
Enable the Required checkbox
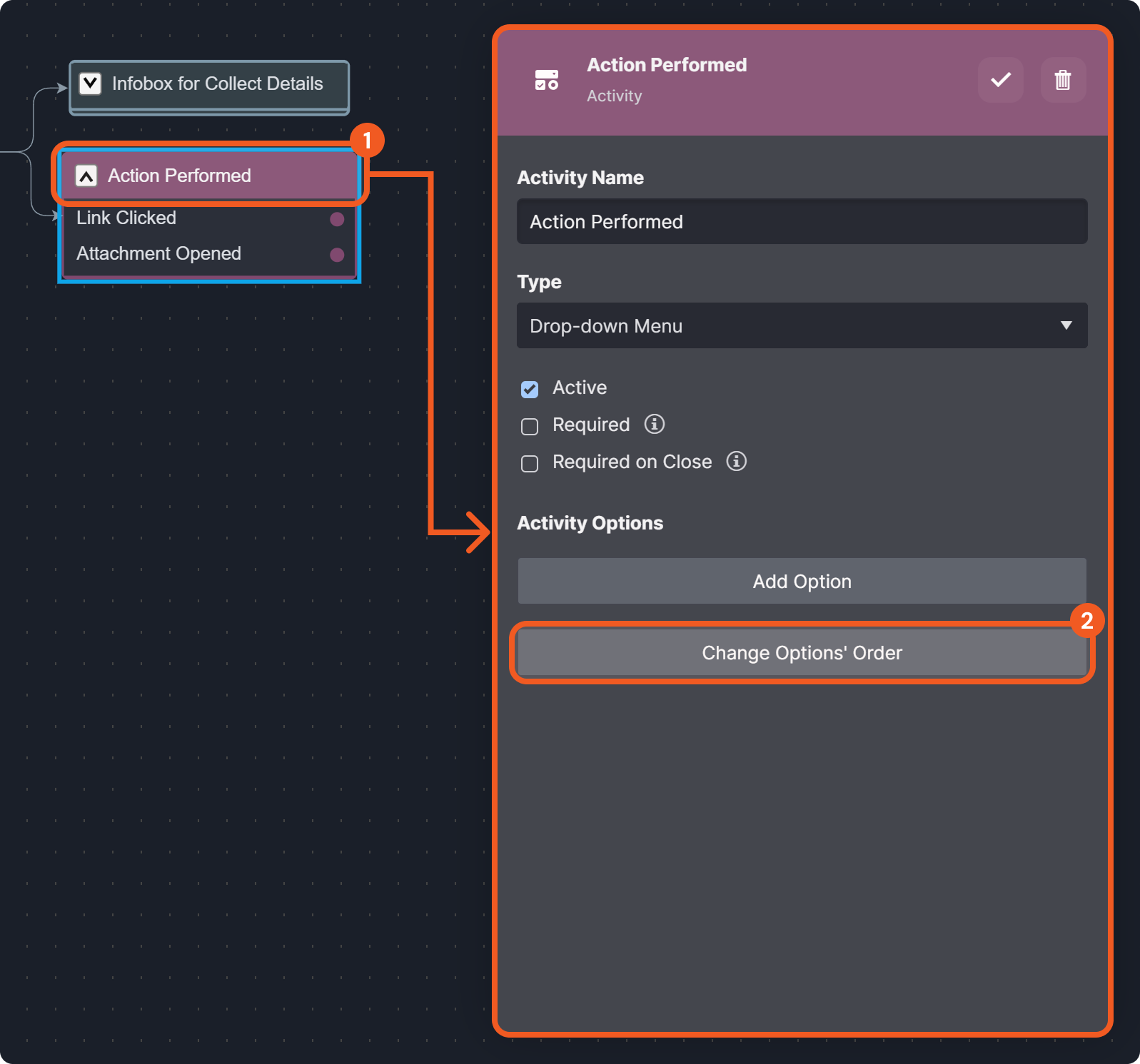click(x=530, y=426)
